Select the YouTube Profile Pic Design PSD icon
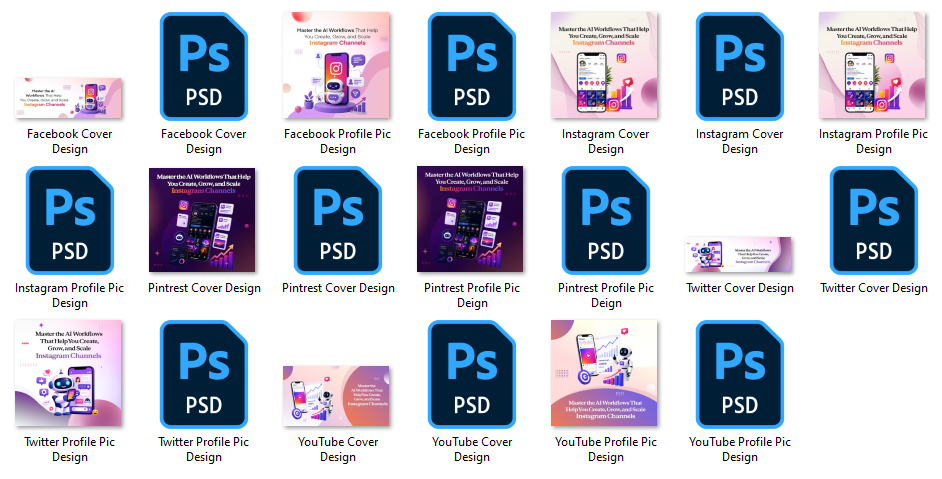942x479 pixels. 740,374
